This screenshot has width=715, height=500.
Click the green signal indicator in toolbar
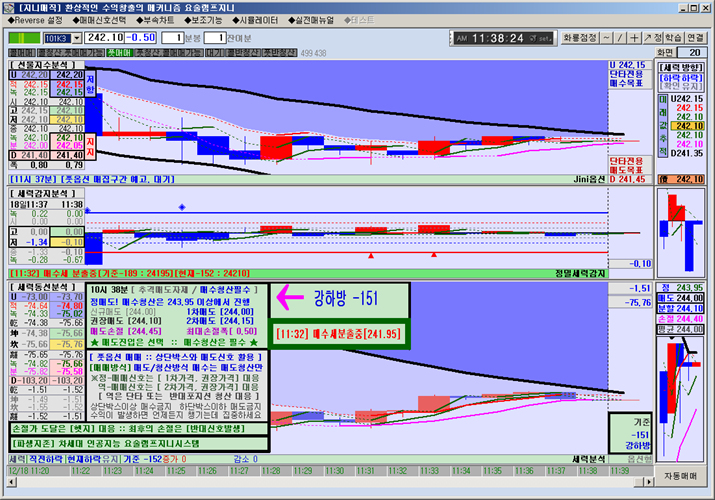pyautogui.click(x=24, y=38)
